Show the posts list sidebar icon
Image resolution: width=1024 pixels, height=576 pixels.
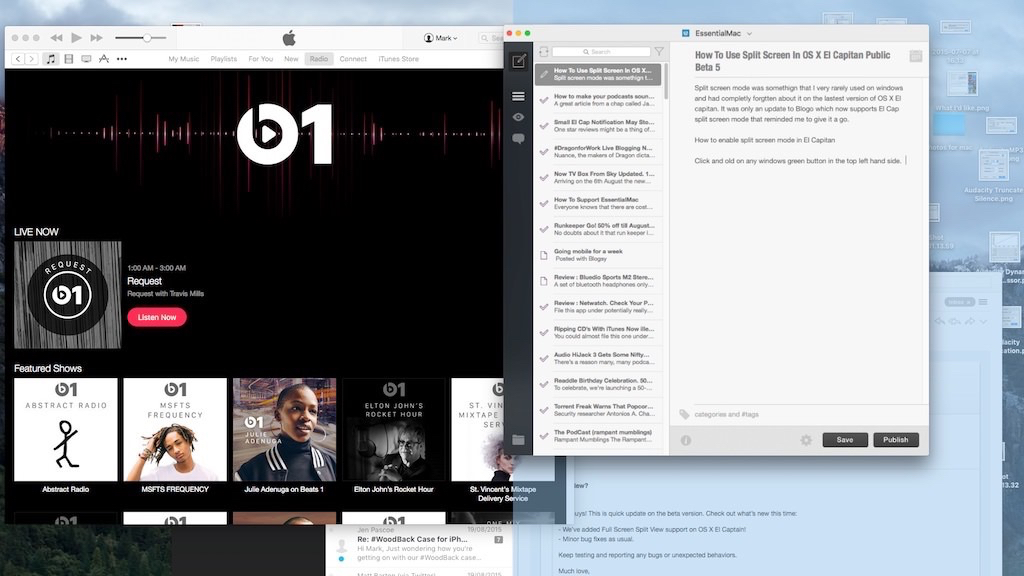(519, 97)
